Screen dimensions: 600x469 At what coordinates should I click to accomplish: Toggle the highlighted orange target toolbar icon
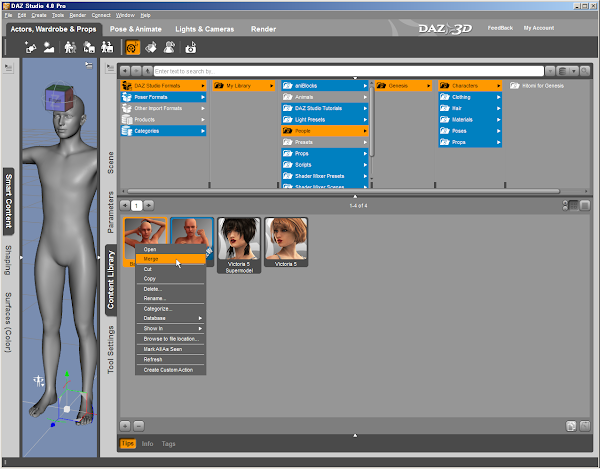tap(132, 48)
